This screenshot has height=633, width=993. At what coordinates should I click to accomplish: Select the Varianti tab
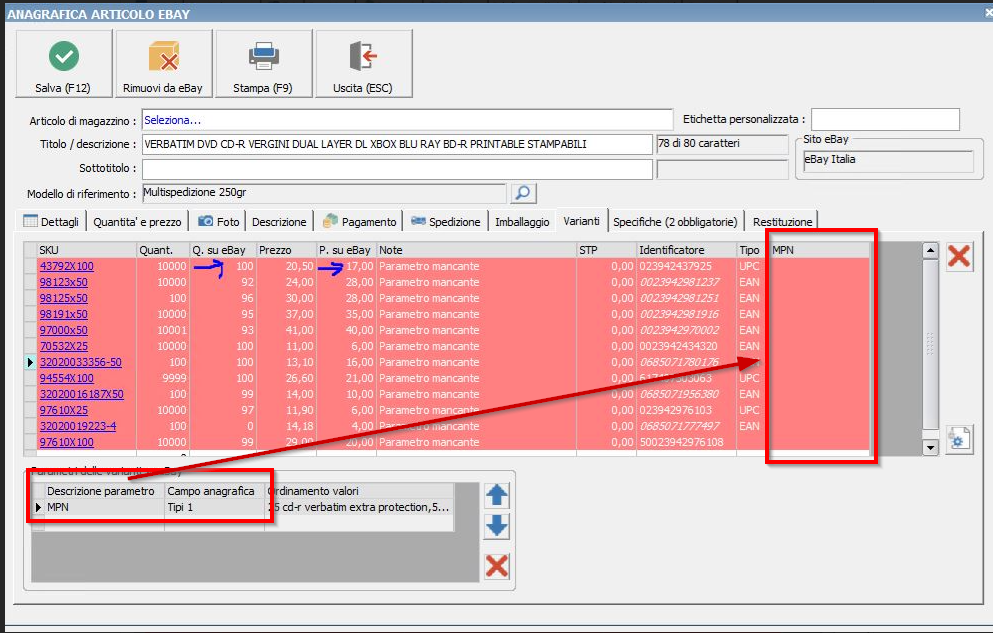coord(581,221)
